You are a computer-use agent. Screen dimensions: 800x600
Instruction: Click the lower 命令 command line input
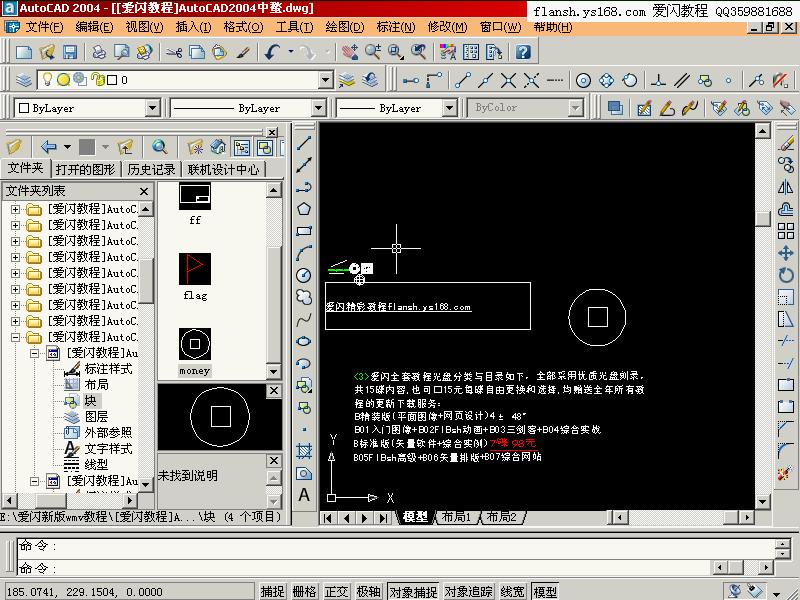[364, 568]
